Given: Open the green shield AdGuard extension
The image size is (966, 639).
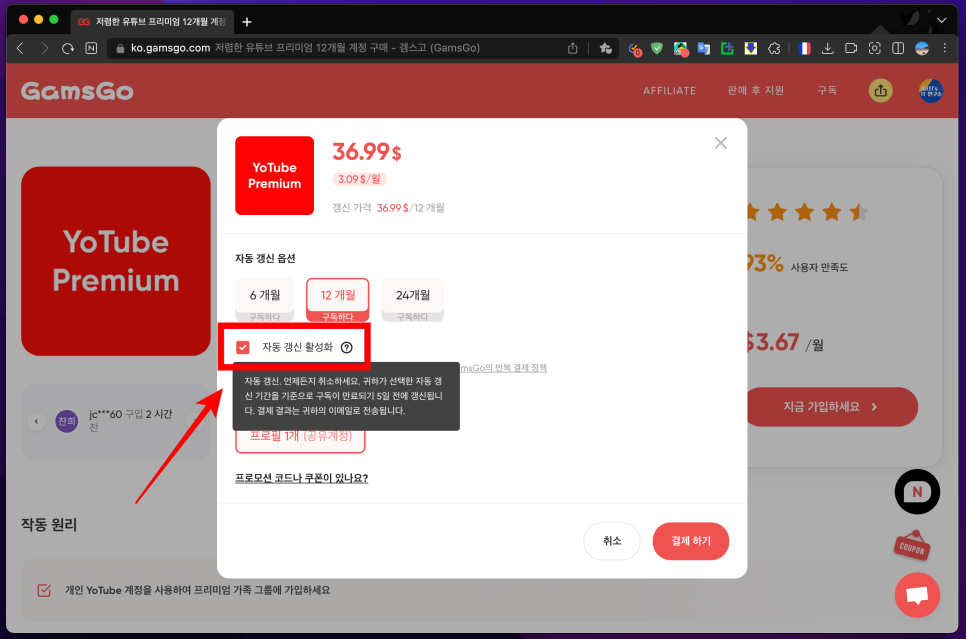Looking at the screenshot, I should pos(657,48).
